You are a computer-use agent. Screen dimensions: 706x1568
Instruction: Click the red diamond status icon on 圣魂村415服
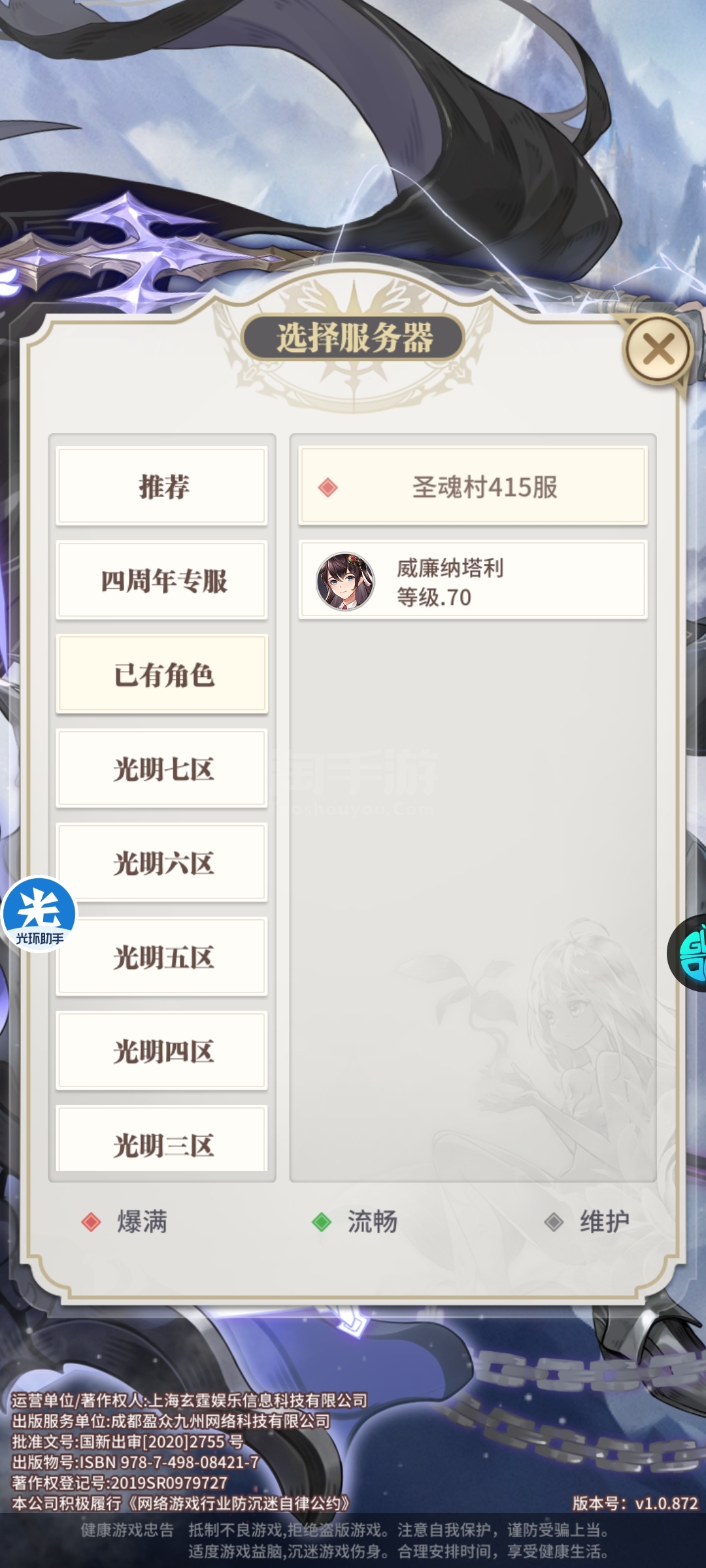[x=328, y=487]
